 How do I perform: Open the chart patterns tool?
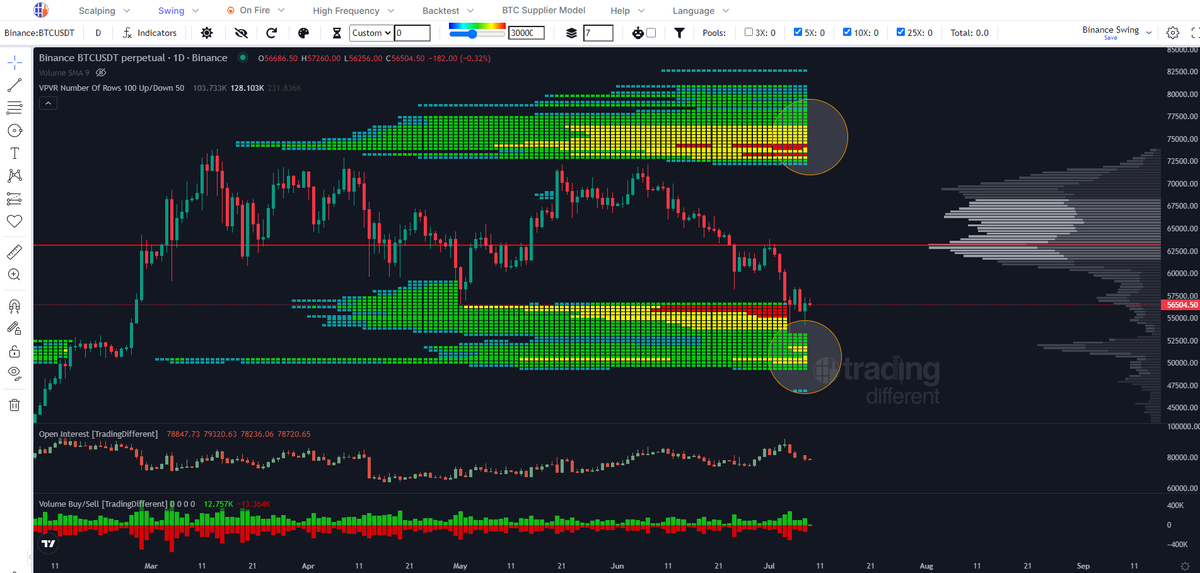pos(15,175)
